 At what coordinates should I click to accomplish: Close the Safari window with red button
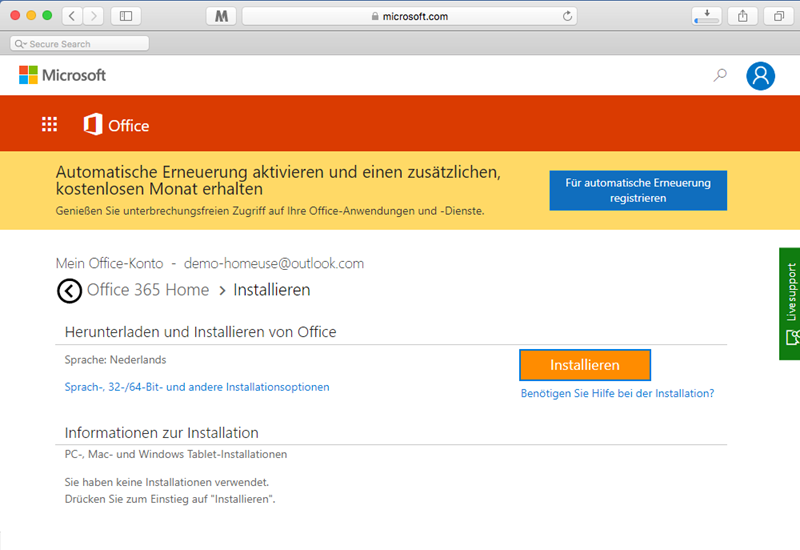tap(15, 16)
